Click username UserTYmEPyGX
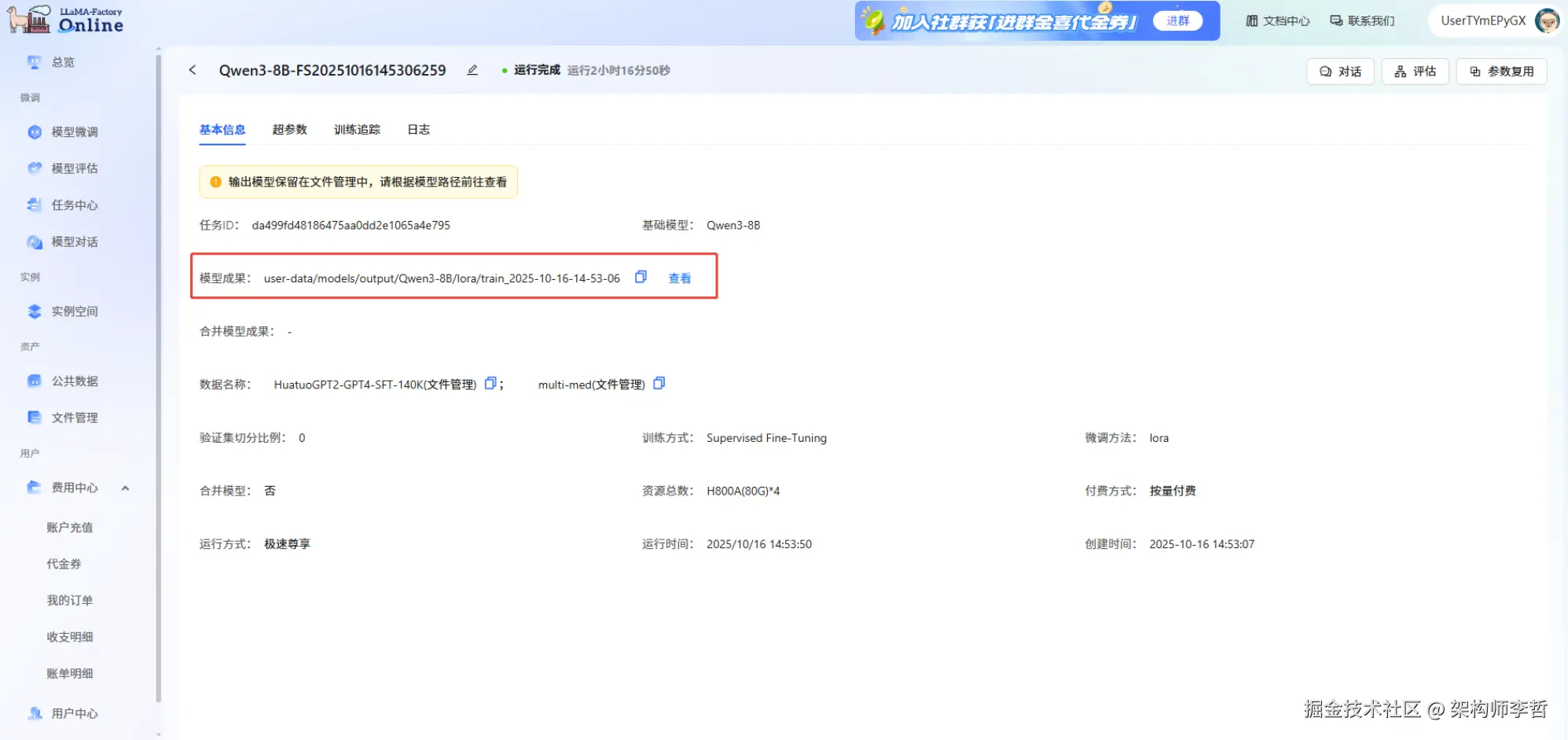Image resolution: width=1568 pixels, height=740 pixels. click(x=1483, y=21)
